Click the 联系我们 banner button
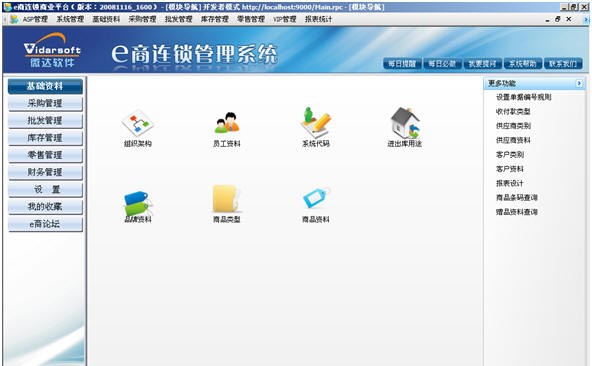The height and width of the screenshot is (366, 592). [563, 63]
